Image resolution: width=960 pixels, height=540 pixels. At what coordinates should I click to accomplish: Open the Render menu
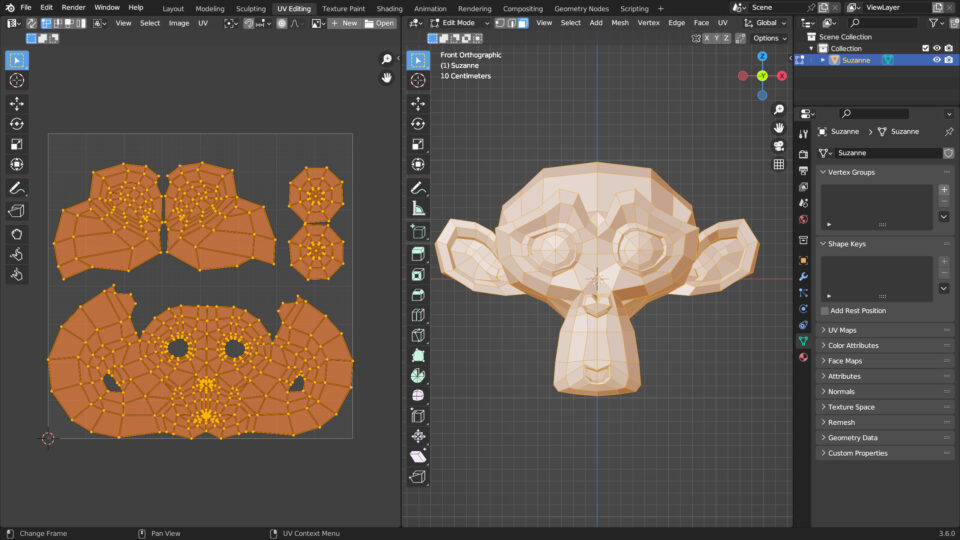(x=73, y=7)
